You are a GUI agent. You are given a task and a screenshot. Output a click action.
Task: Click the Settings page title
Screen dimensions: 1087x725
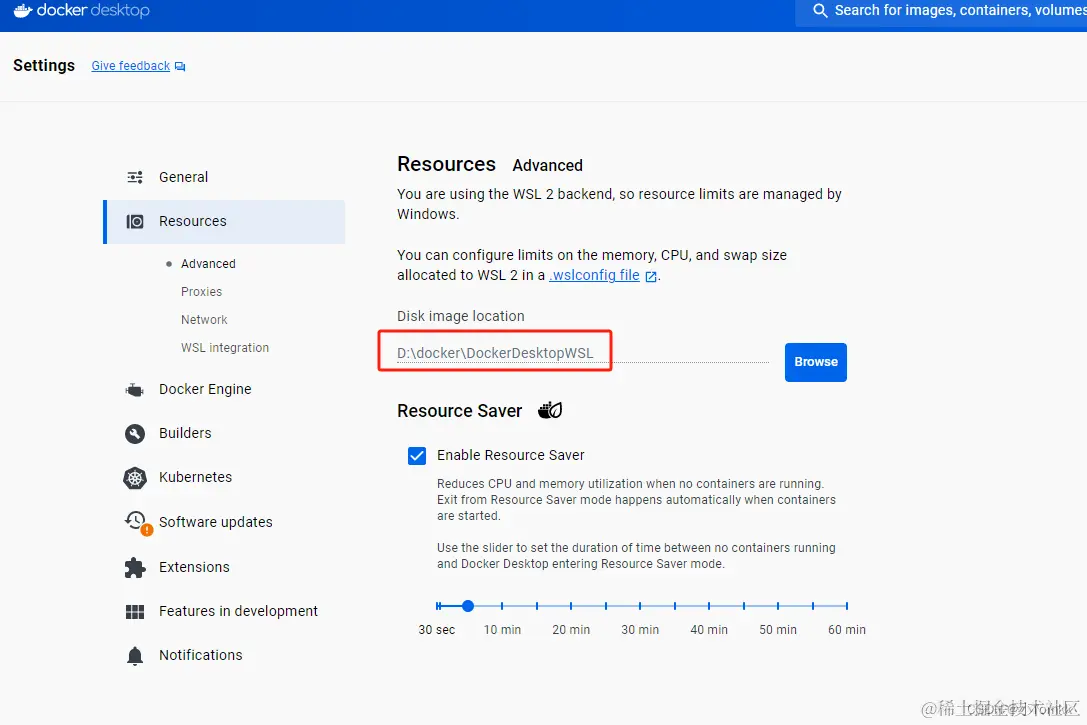click(44, 65)
